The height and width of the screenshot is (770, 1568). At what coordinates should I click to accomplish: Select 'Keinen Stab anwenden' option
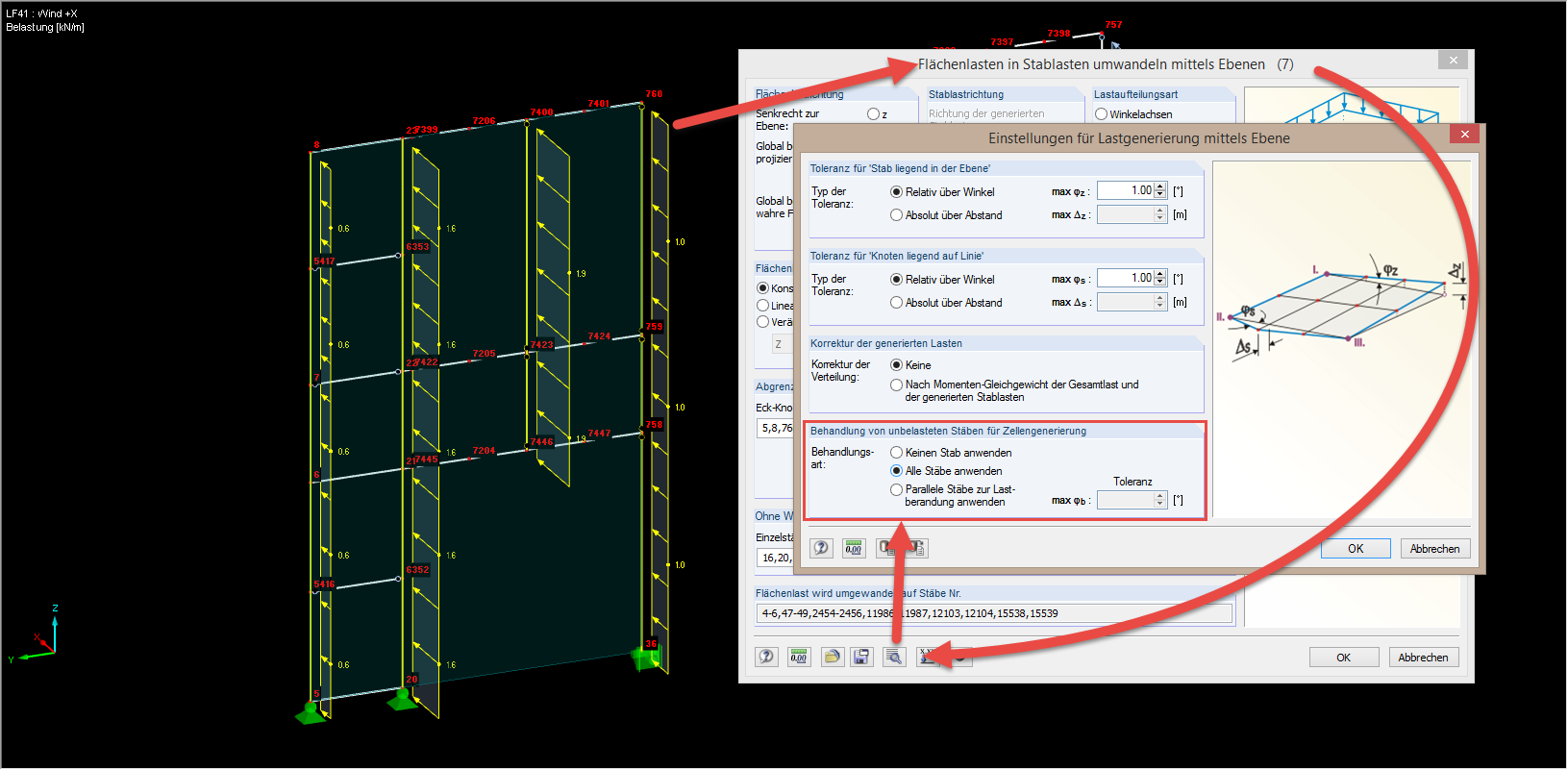tap(896, 453)
